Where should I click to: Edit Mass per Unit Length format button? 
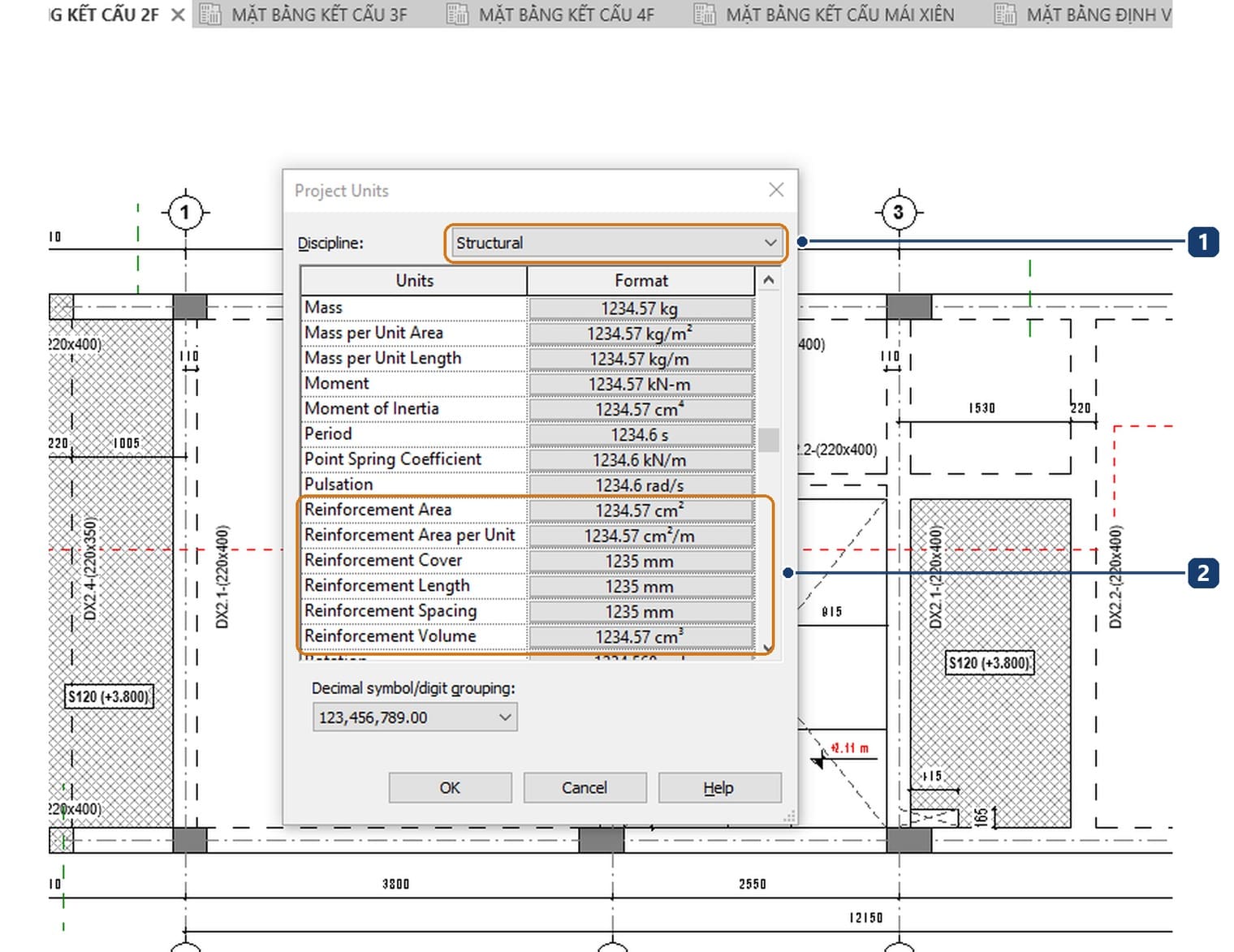click(641, 359)
